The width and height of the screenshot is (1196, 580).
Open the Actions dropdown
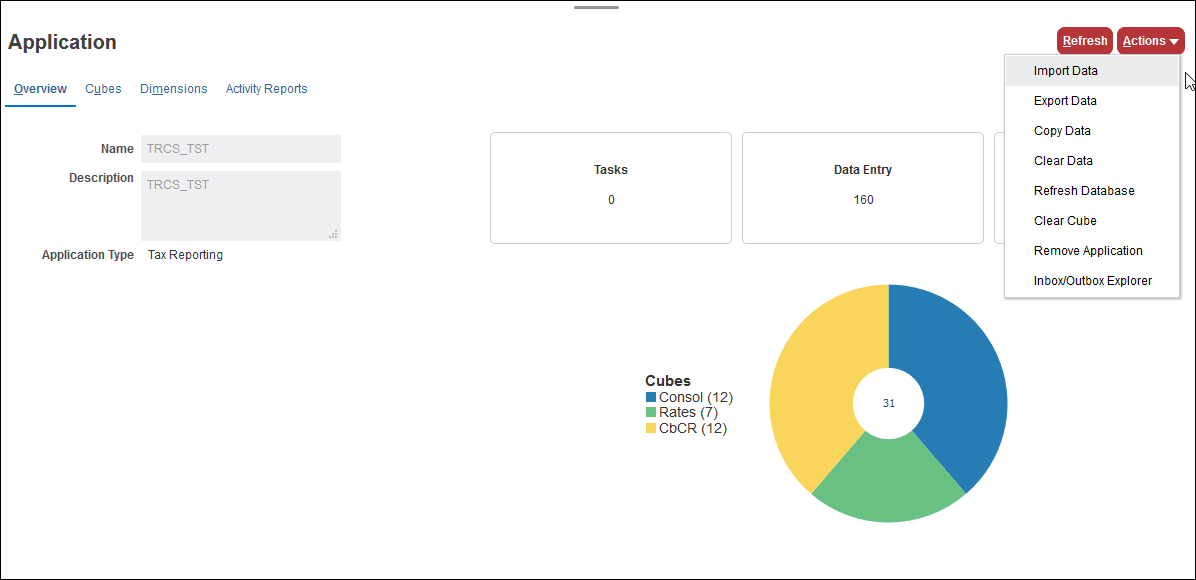click(x=1149, y=40)
